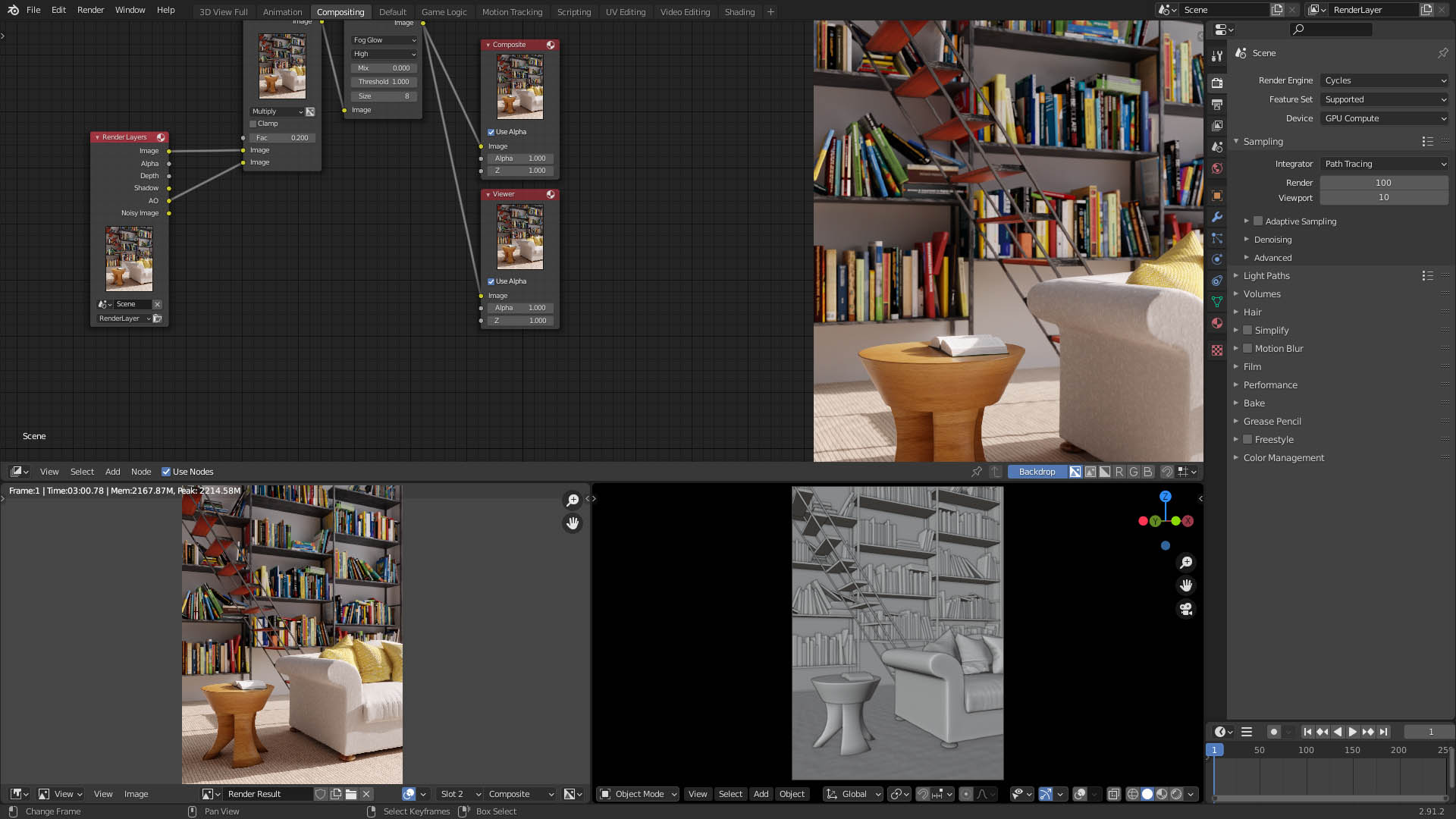The image size is (1456, 819).
Task: Switch to the Shading workspace tab
Action: pos(739,11)
